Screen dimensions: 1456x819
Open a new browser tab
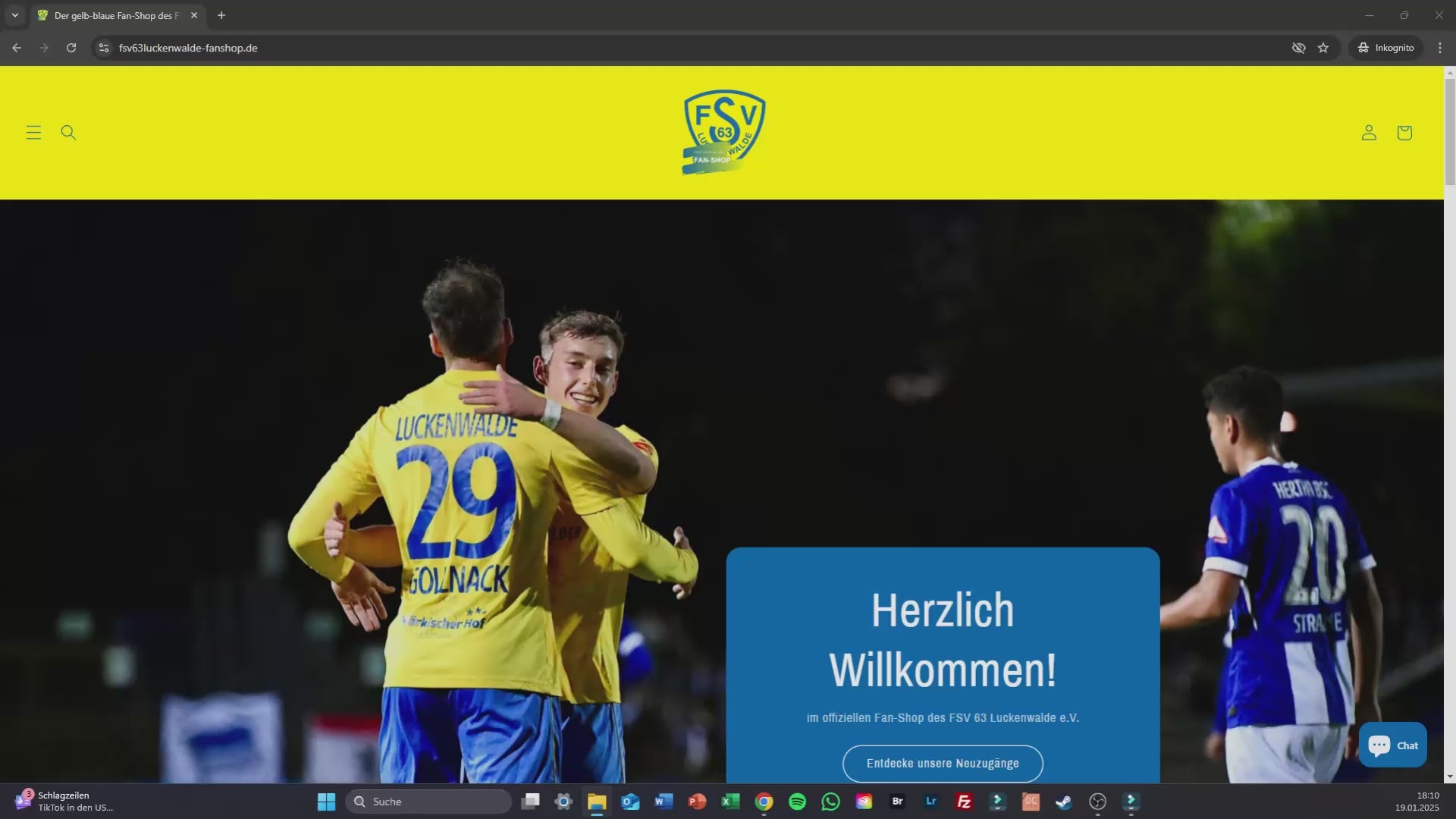[221, 15]
